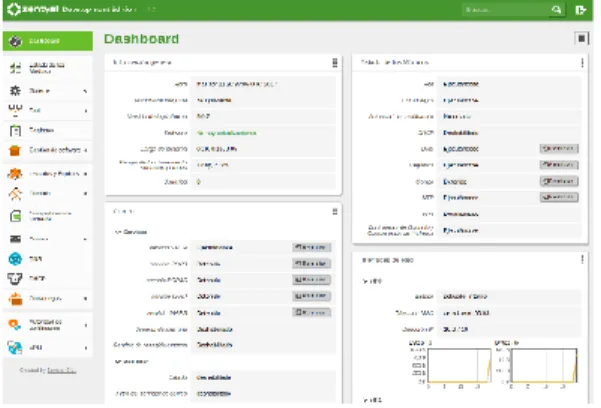Click the green software updates link
601x408 pixels.
tap(226, 133)
